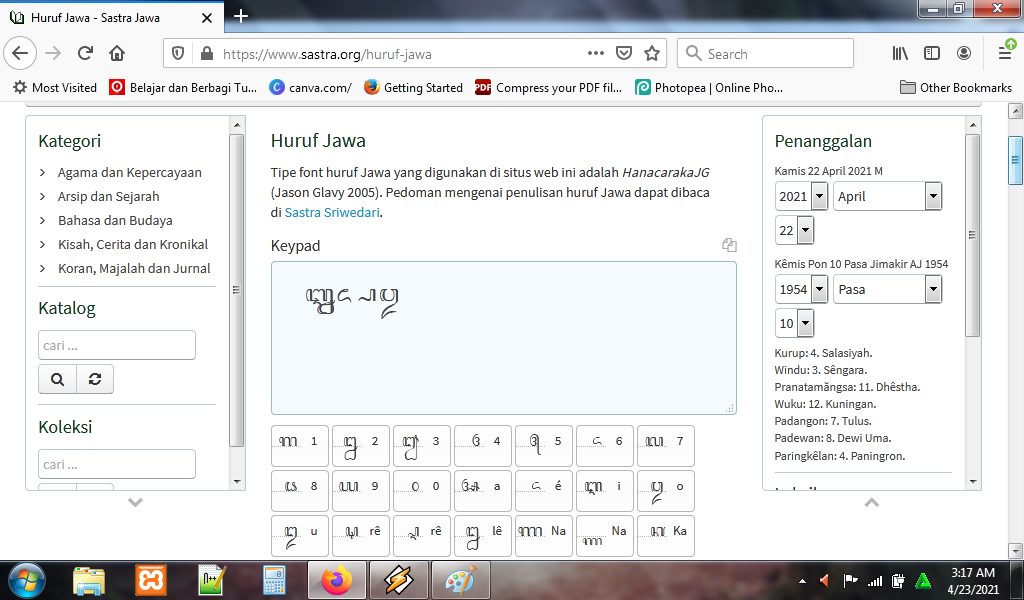
Task: Open Kisah, Cerita dan Kronikal category
Action: [x=133, y=244]
